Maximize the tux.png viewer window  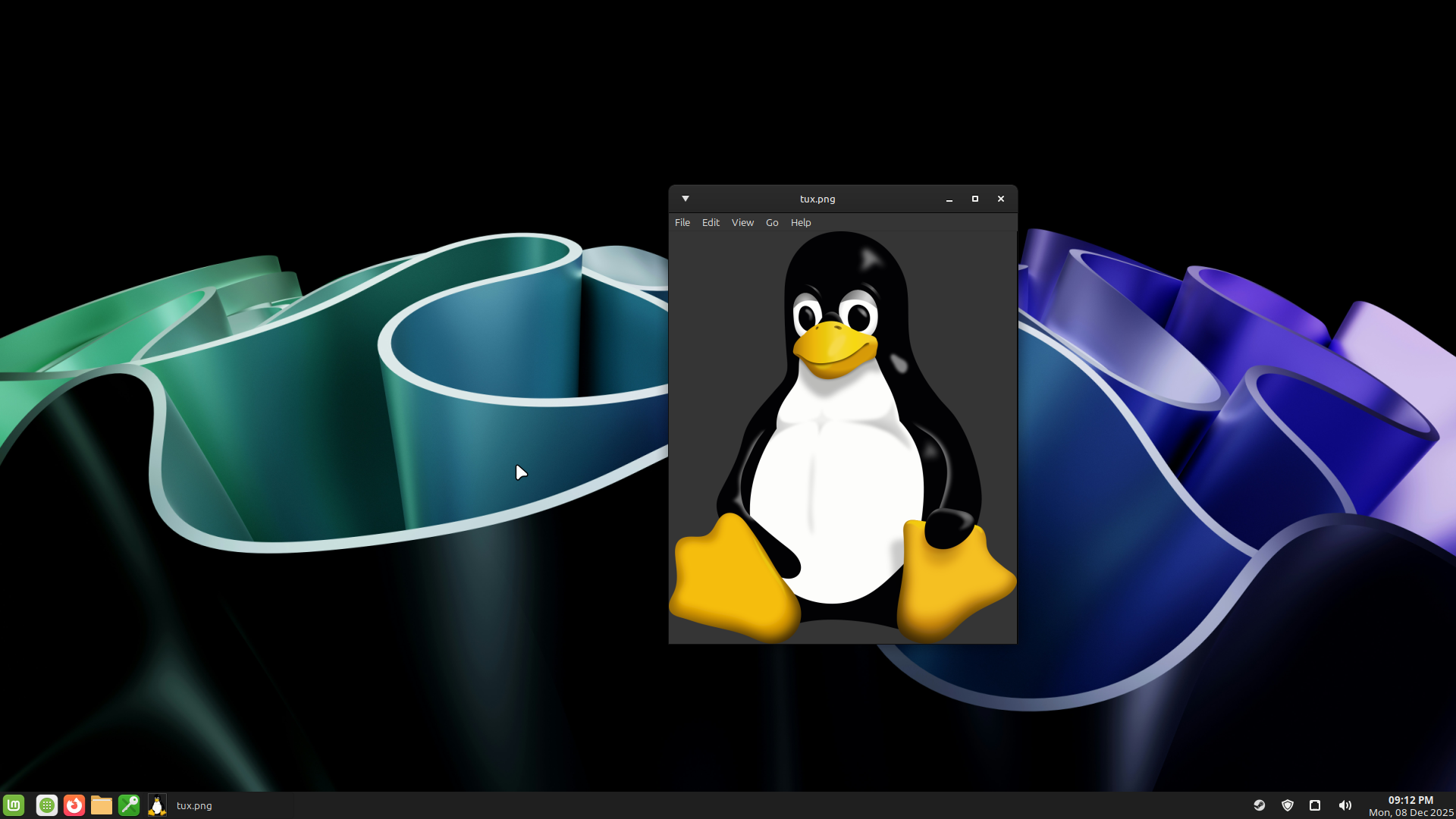[975, 199]
